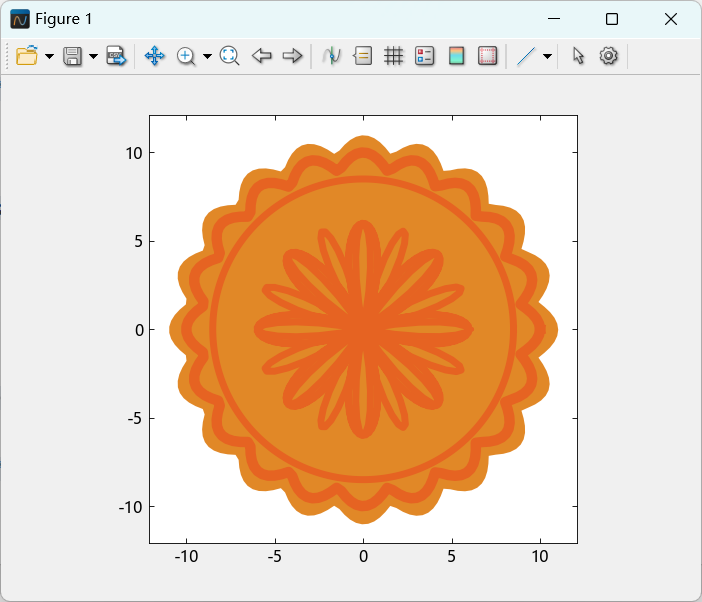Click the Open file folder icon

click(26, 56)
